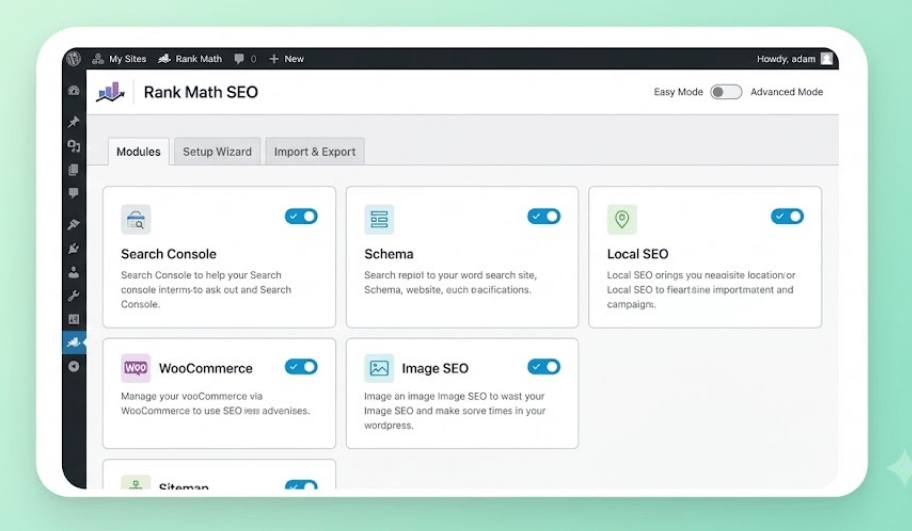Click the WooCommerce Woo icon
The height and width of the screenshot is (531, 912).
point(136,368)
